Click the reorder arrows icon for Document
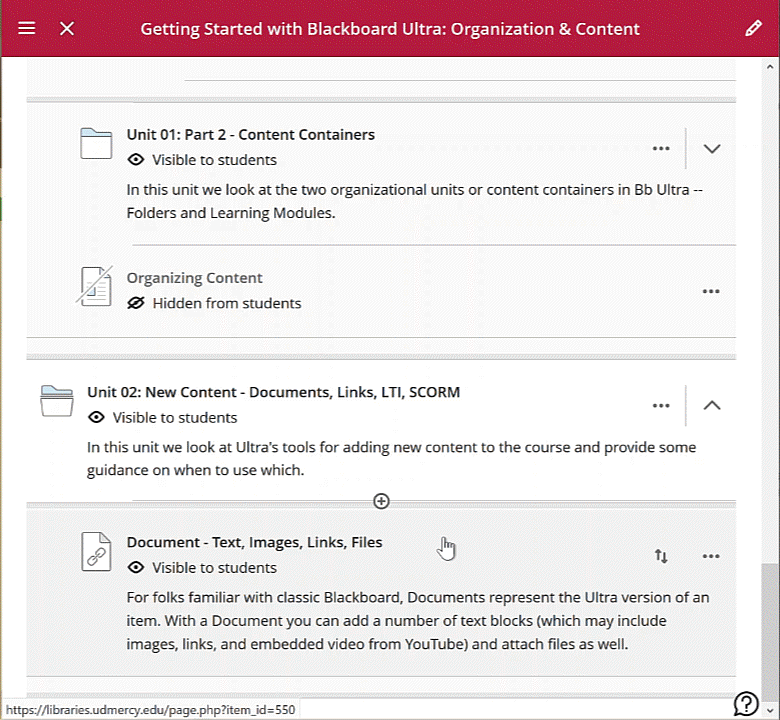Viewport: 780px width, 720px height. point(661,556)
